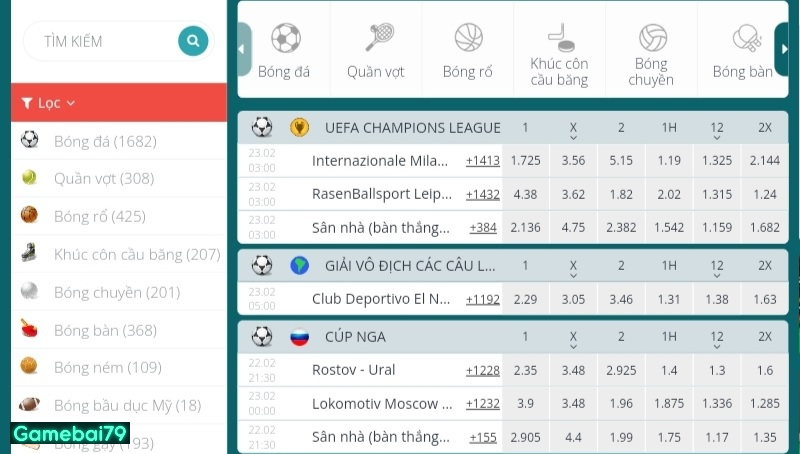Image resolution: width=800 pixels, height=454 pixels.
Task: Select the Bóng chuyền volleyball icon in carousel
Action: (x=652, y=38)
